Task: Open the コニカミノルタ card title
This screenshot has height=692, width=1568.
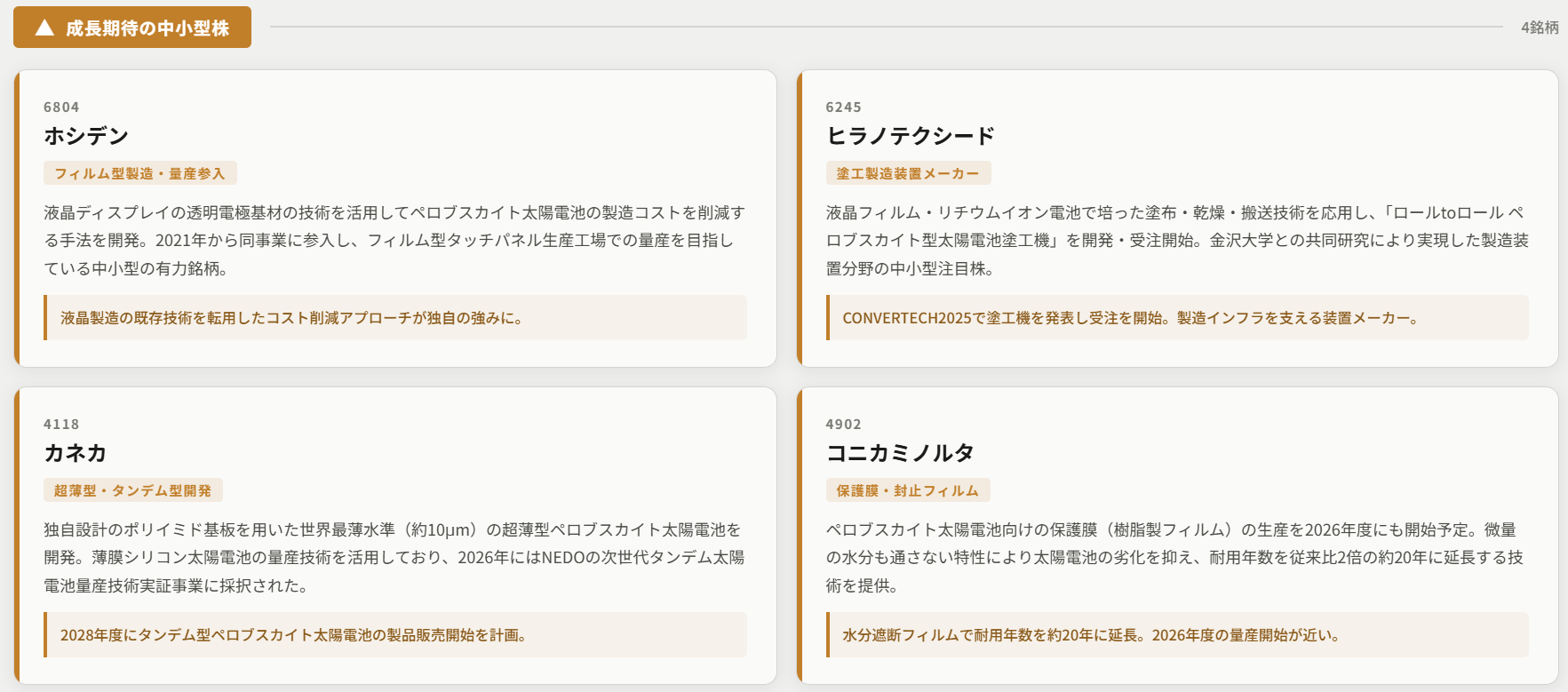Action: click(x=900, y=453)
